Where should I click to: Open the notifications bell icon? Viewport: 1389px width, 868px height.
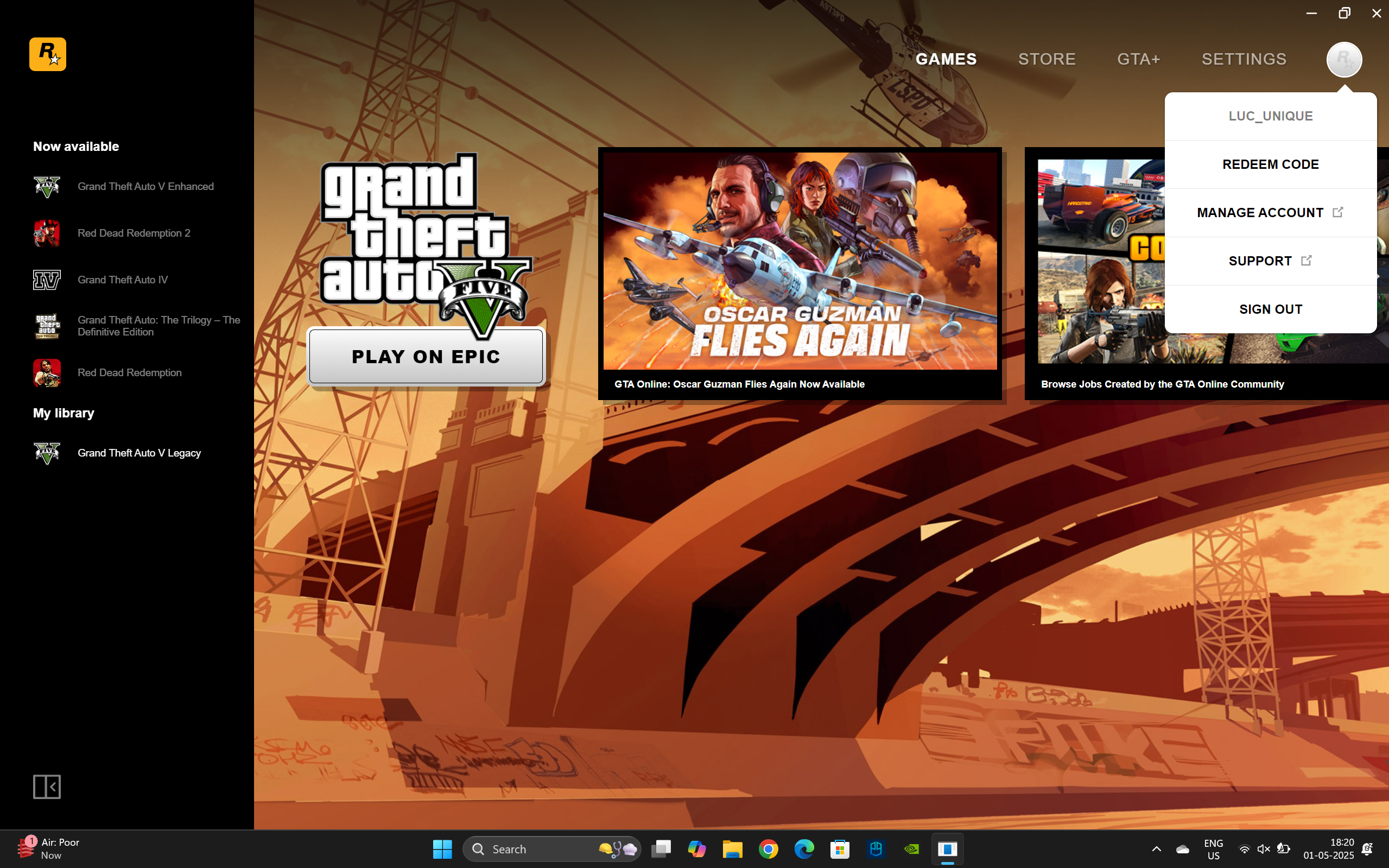[1367, 849]
